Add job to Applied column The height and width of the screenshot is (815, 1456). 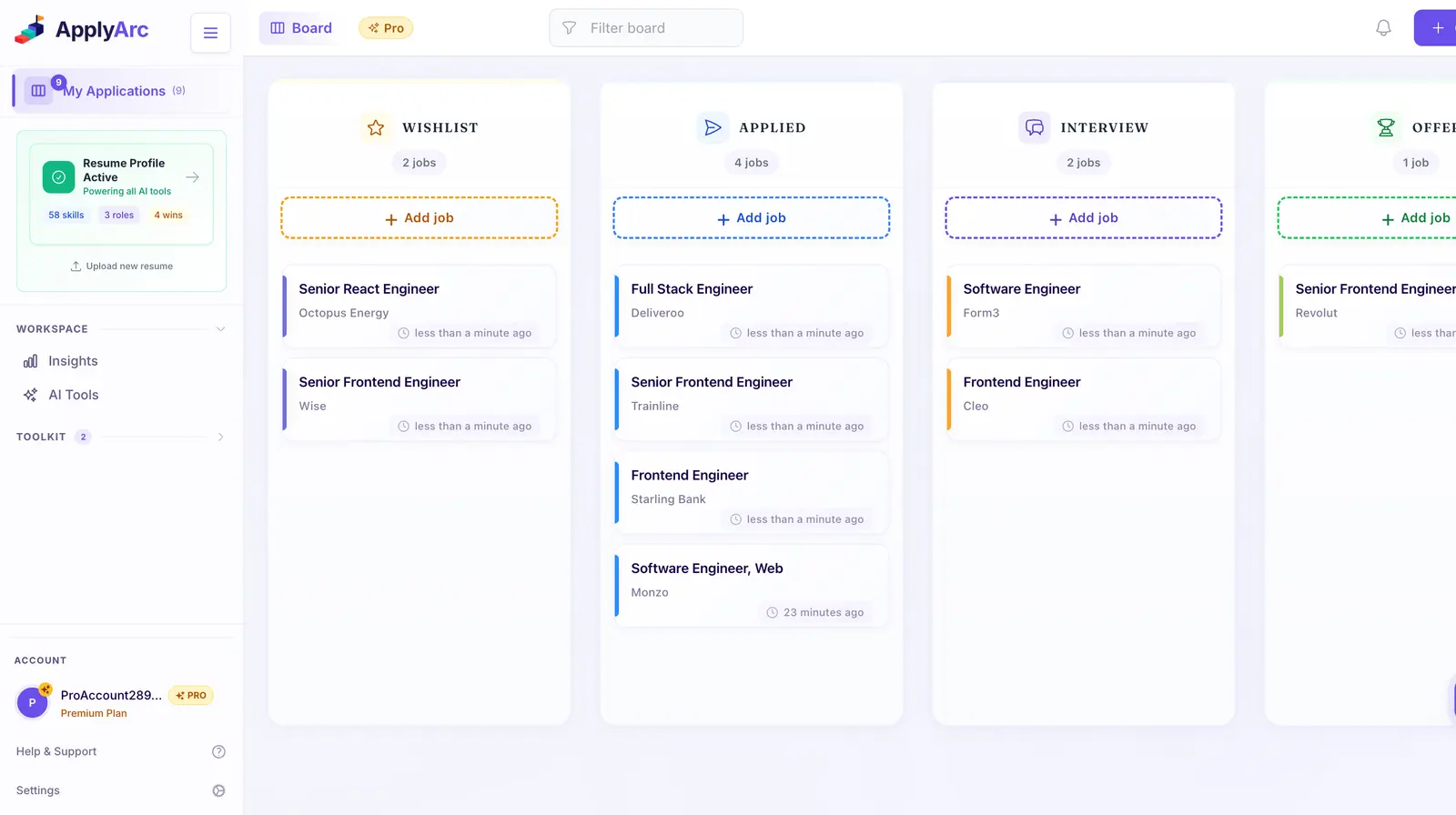tap(751, 218)
